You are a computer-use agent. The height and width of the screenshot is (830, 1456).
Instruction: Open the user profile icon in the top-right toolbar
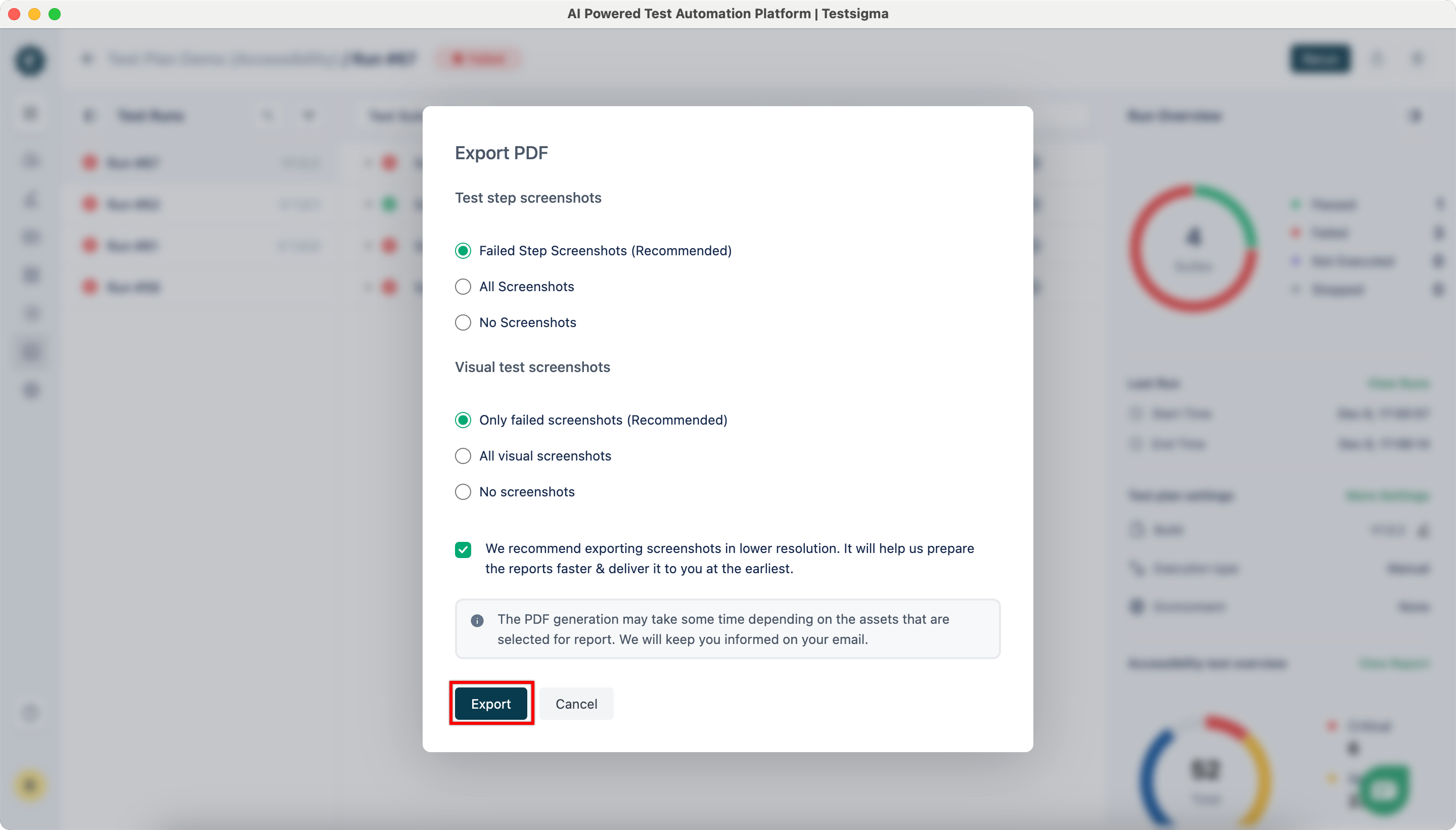click(1377, 59)
